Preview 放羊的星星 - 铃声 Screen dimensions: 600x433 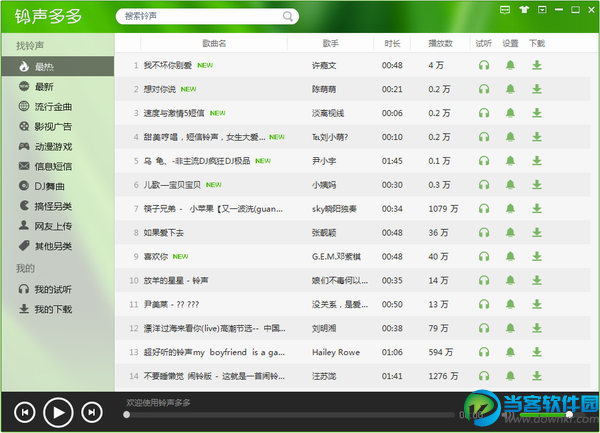point(484,280)
